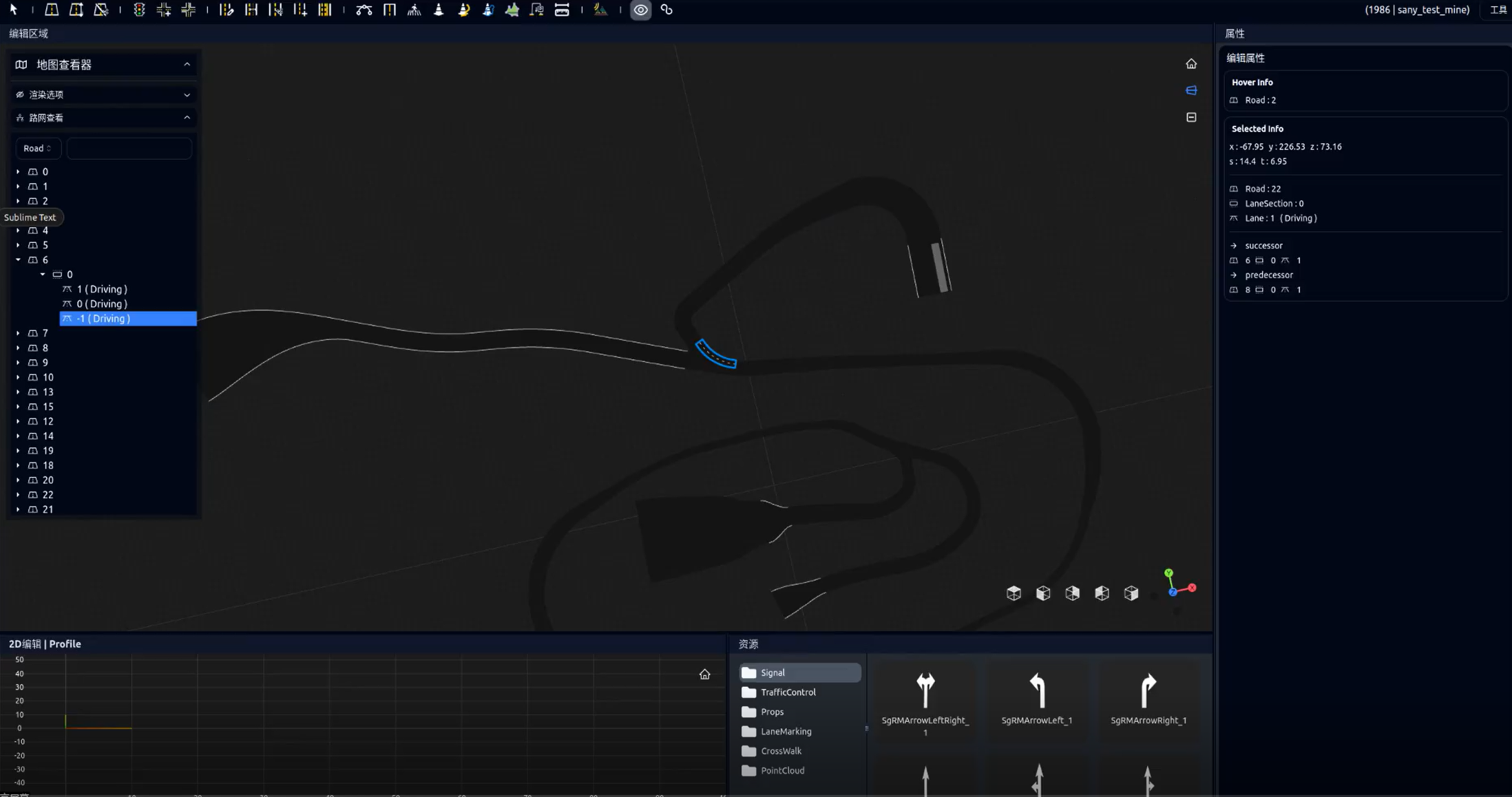Image resolution: width=1512 pixels, height=797 pixels.
Task: Click the minus square viewport icon
Action: [x=1191, y=117]
